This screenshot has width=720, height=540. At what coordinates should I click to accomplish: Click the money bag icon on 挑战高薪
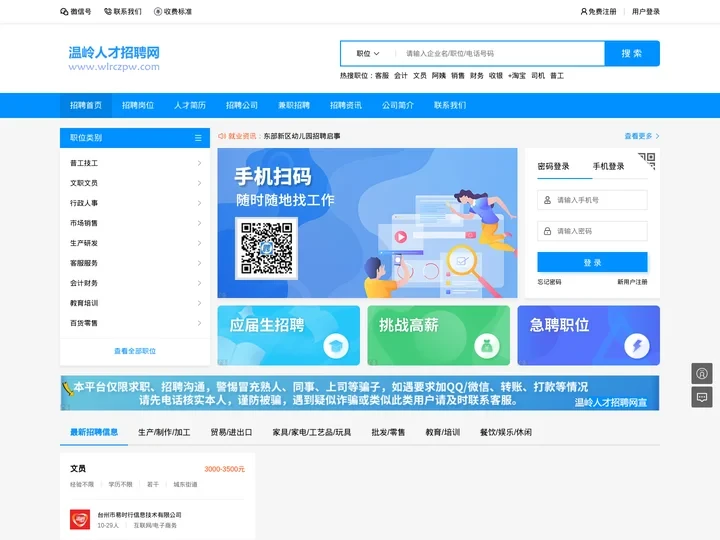tap(487, 346)
